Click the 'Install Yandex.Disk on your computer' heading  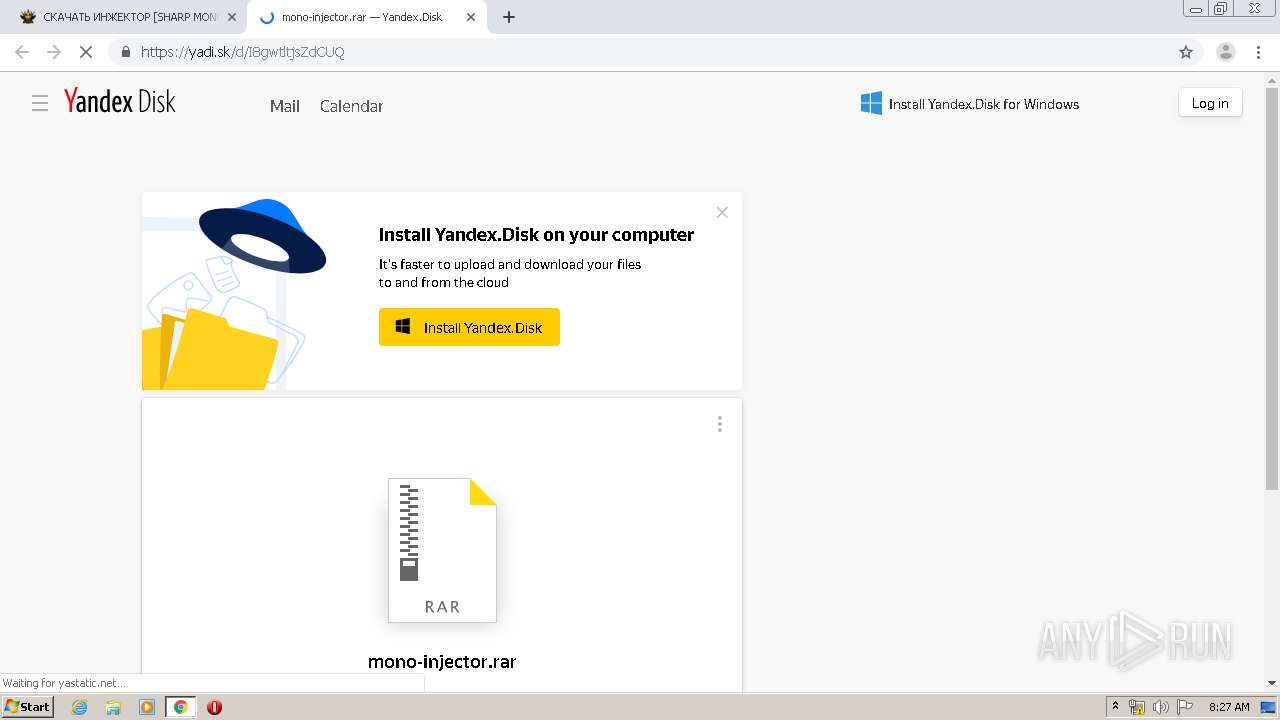536,235
